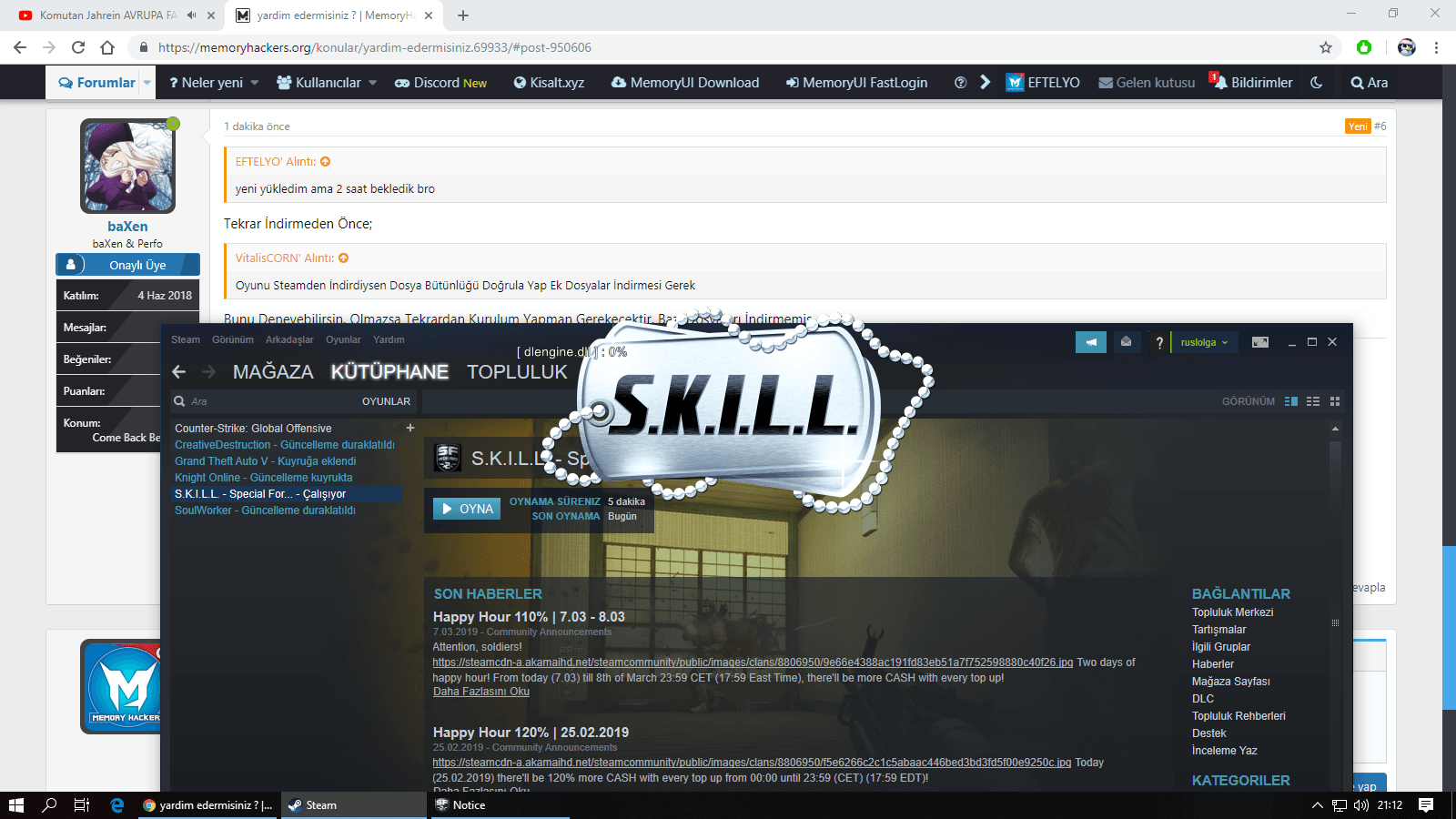Expand the Neler yeni dropdown

(x=255, y=83)
